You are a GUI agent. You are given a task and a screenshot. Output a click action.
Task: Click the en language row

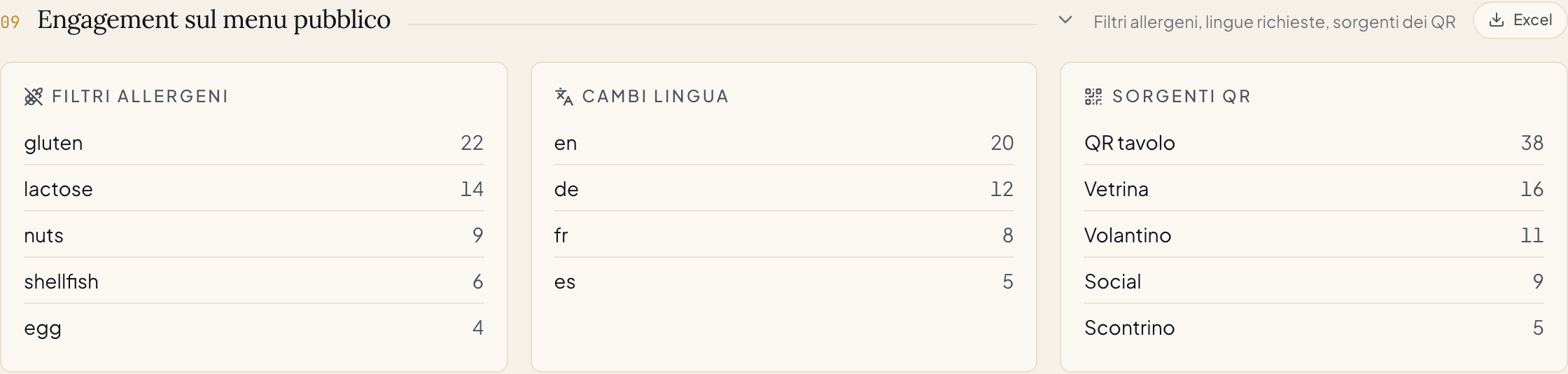coord(784,143)
